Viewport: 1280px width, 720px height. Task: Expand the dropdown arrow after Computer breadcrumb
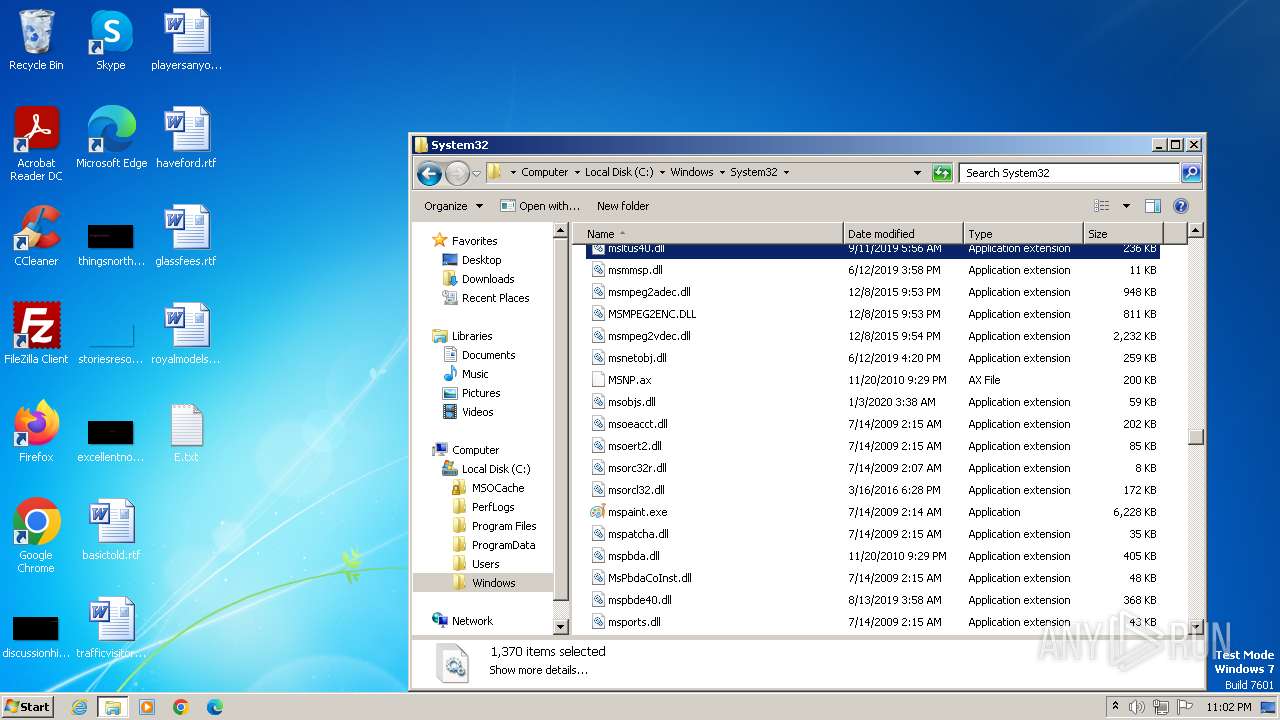[577, 173]
